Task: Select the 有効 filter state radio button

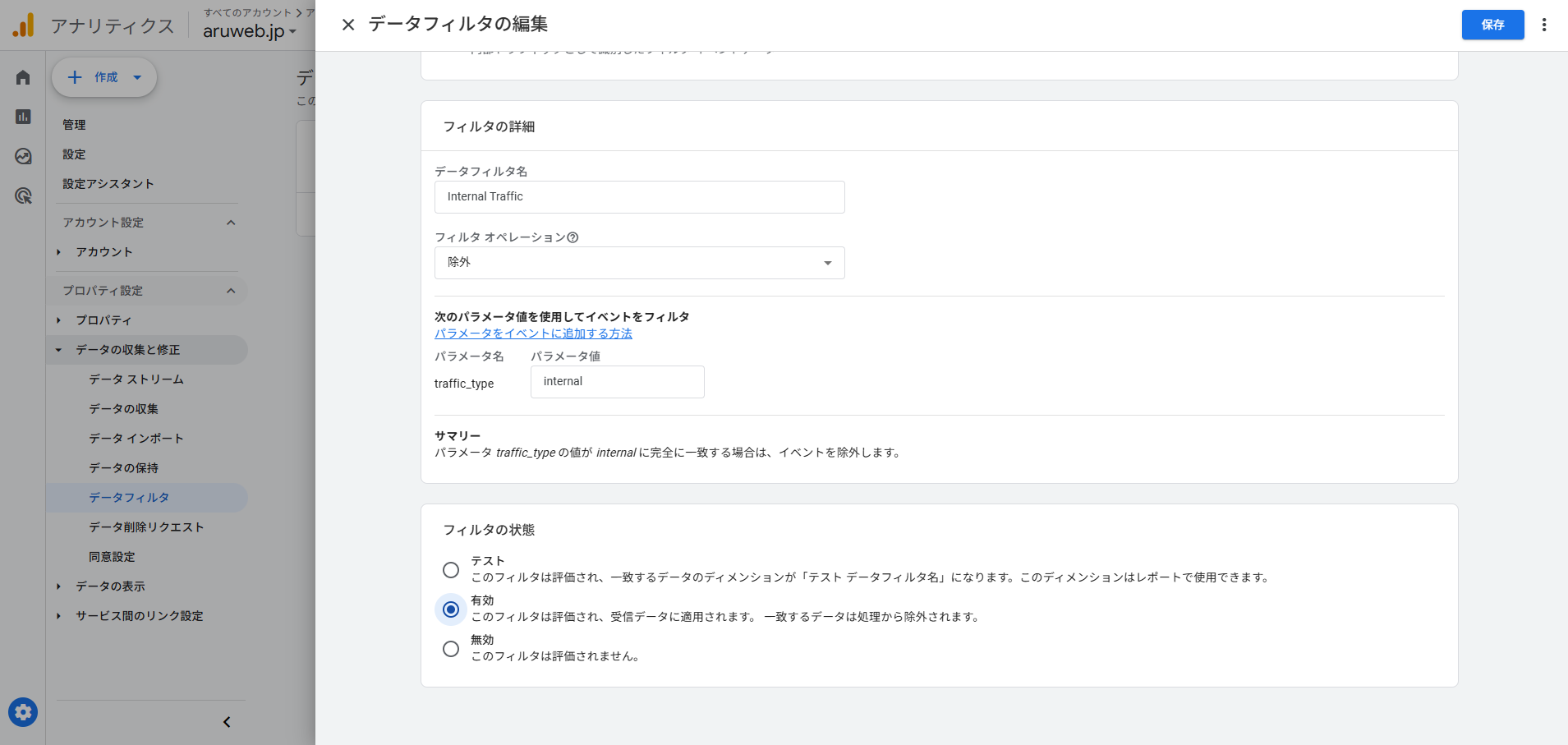Action: [451, 609]
